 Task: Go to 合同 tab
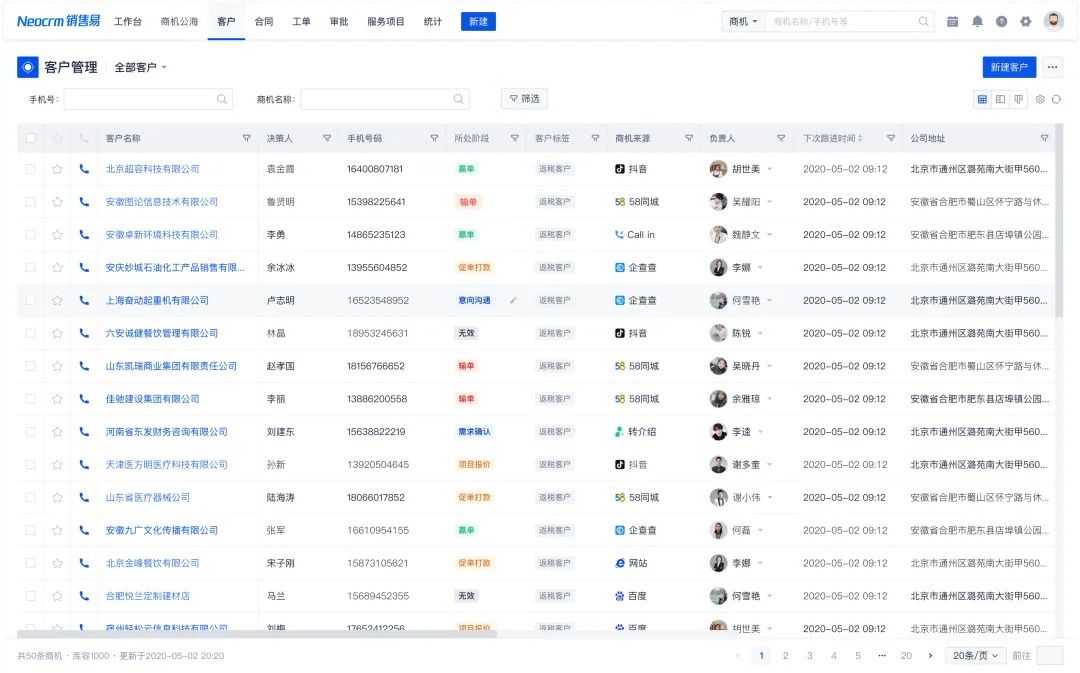tap(264, 21)
